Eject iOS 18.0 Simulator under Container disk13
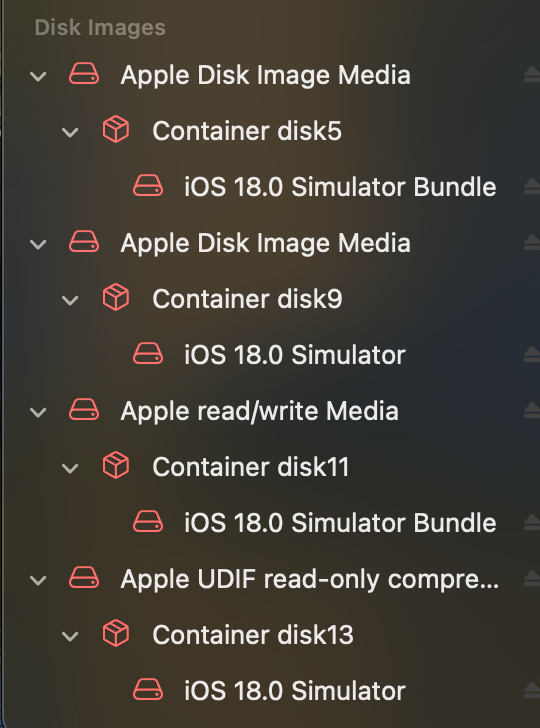The height and width of the screenshot is (728, 540). click(532, 690)
